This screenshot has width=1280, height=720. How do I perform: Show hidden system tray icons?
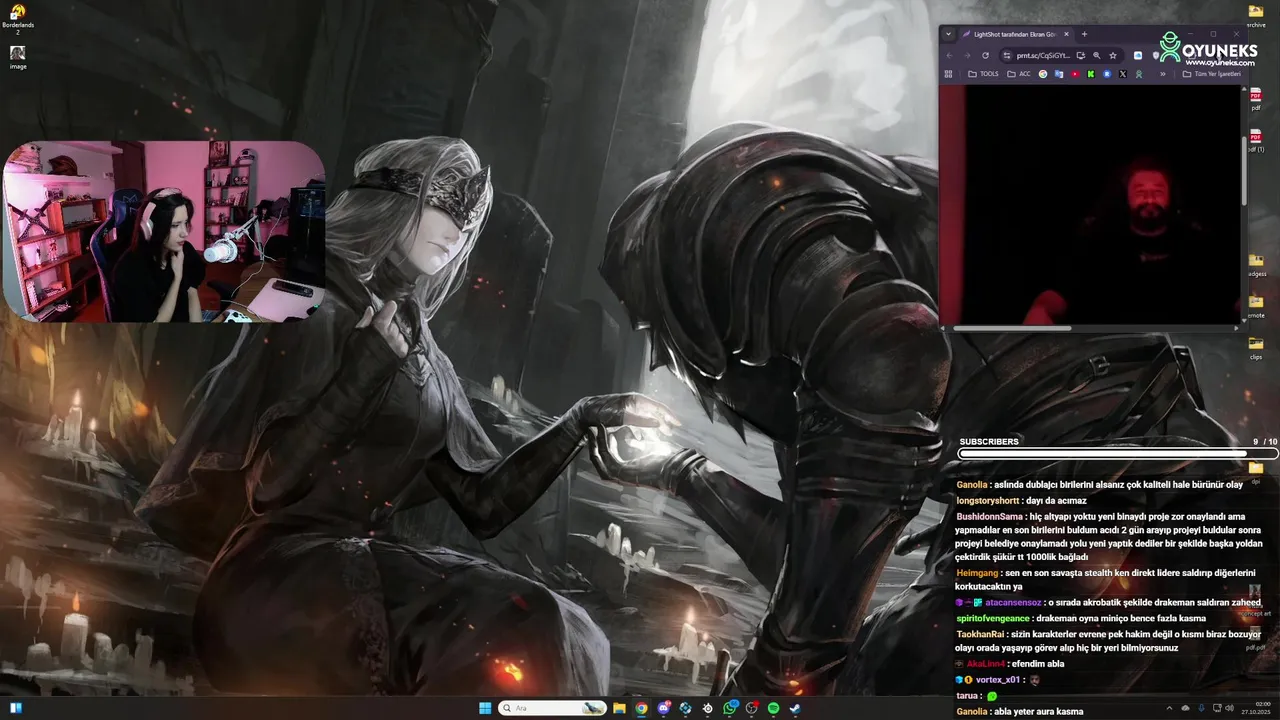(1169, 708)
